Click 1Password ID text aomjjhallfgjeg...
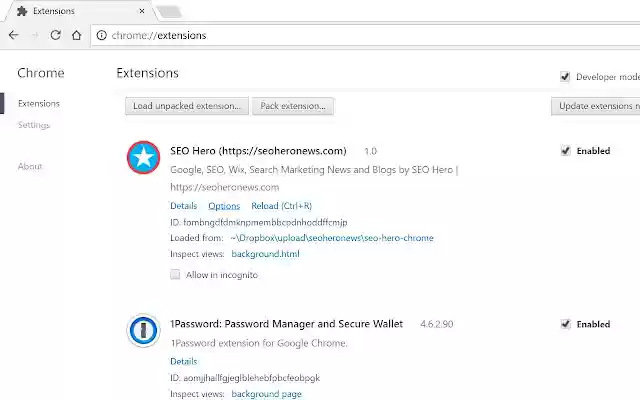This screenshot has height=400, width=640. pos(245,378)
